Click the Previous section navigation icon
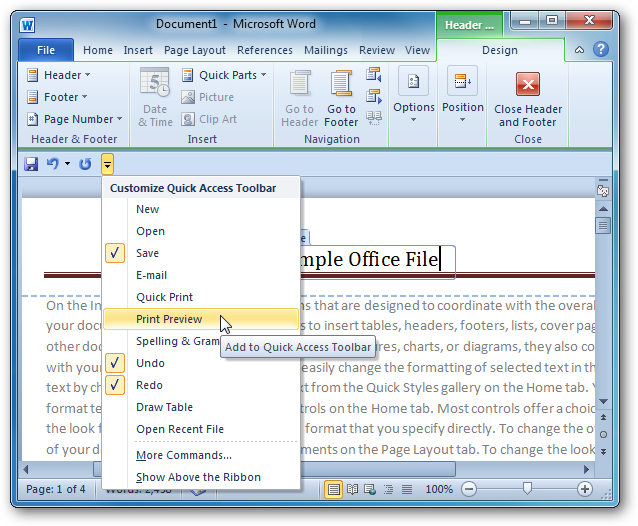 (x=373, y=75)
